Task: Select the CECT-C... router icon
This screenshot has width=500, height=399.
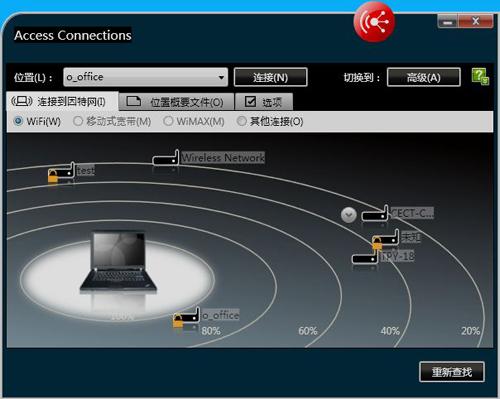Action: point(375,213)
